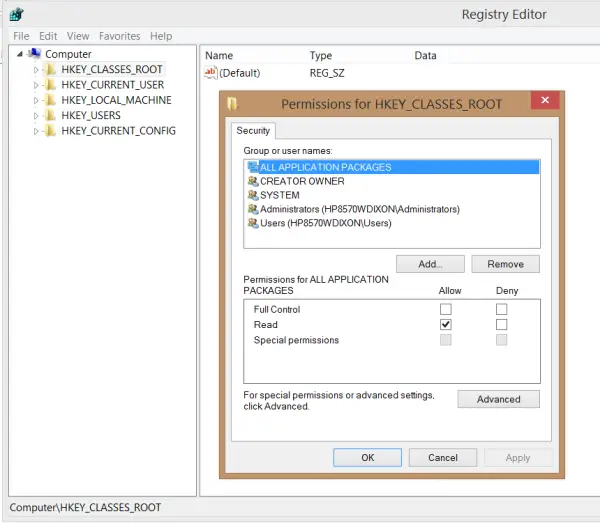Open Advanced permission settings
Screen dimensions: 600x523
coord(499,399)
